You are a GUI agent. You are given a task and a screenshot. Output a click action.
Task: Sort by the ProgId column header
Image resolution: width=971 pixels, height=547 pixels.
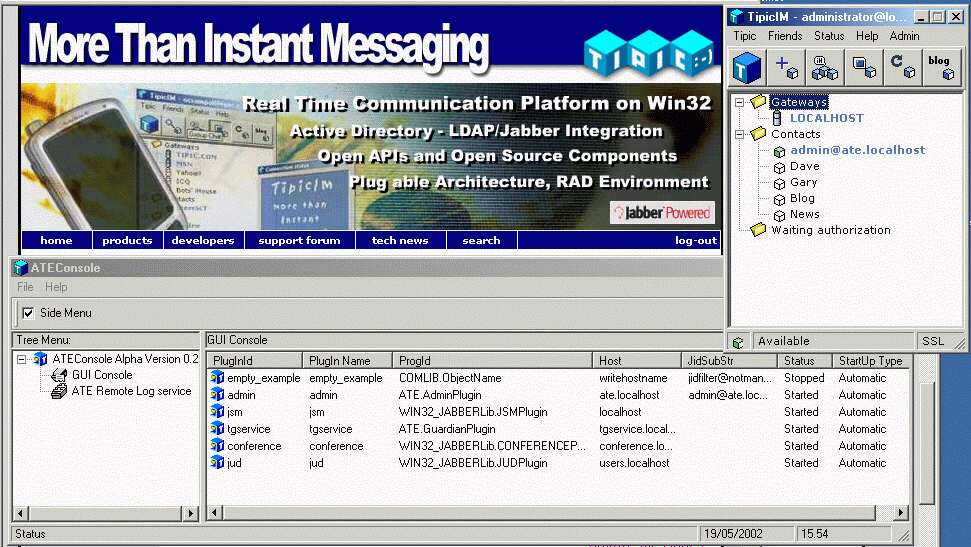(492, 361)
